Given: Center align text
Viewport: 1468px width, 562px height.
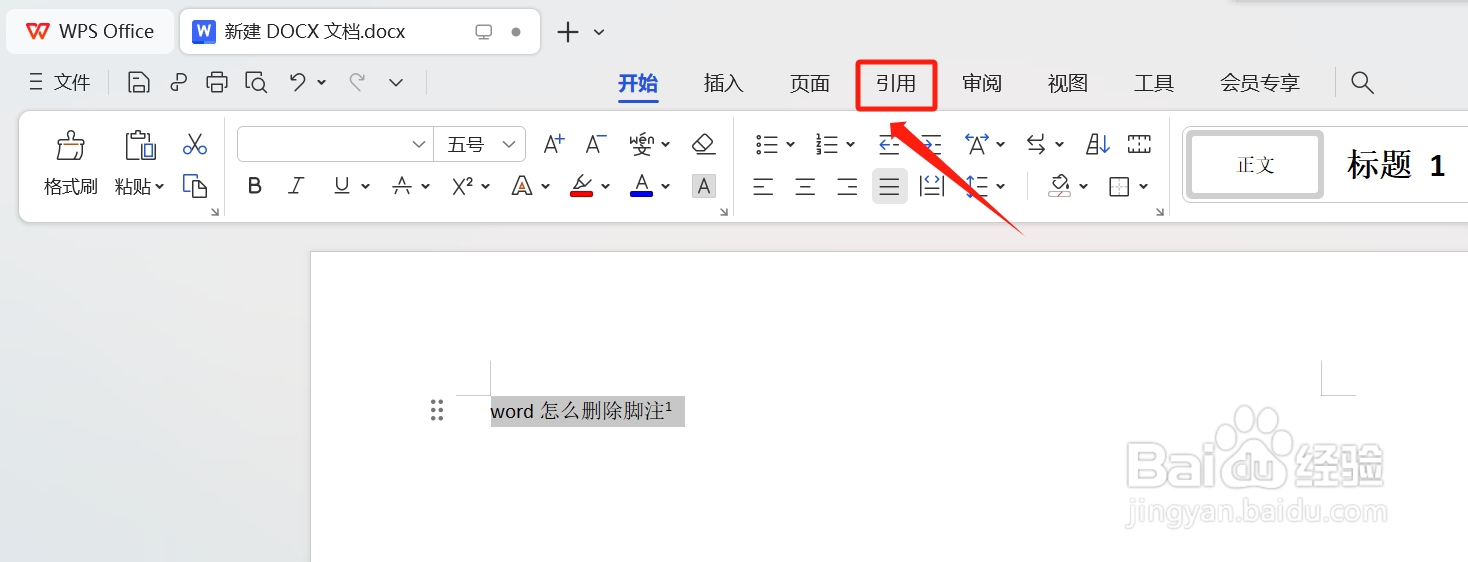Looking at the screenshot, I should [x=805, y=186].
